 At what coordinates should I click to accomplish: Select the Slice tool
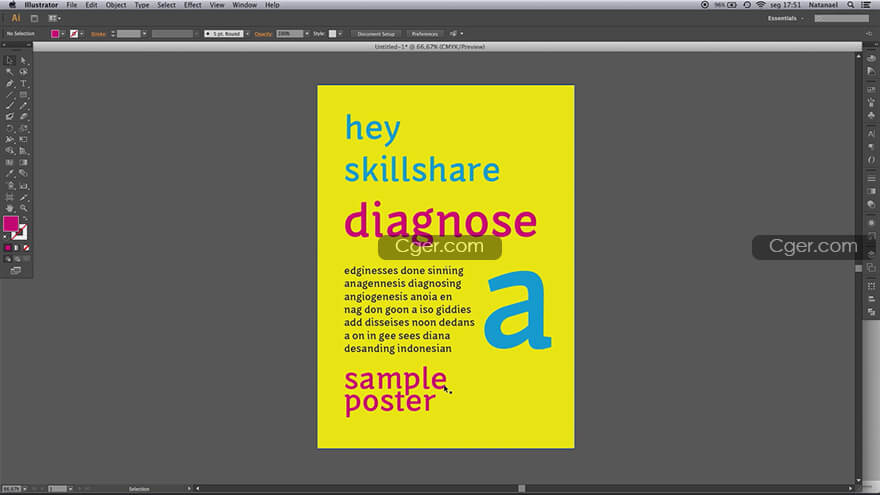pyautogui.click(x=23, y=197)
